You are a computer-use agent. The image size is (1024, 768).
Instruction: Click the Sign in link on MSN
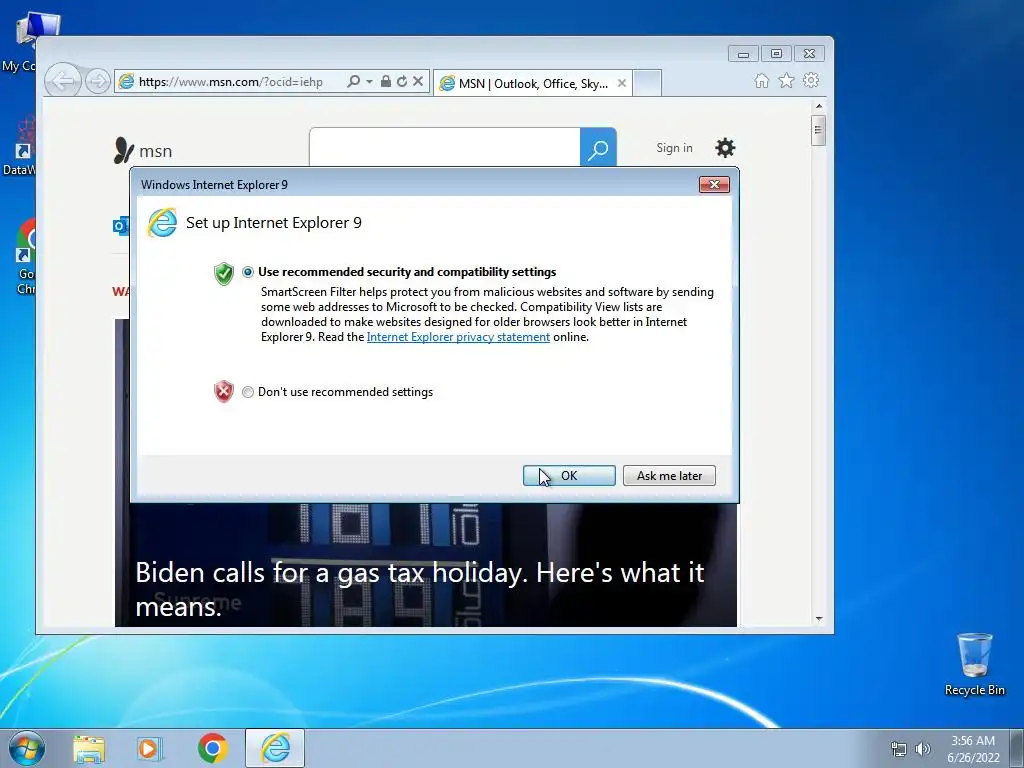[x=674, y=148]
